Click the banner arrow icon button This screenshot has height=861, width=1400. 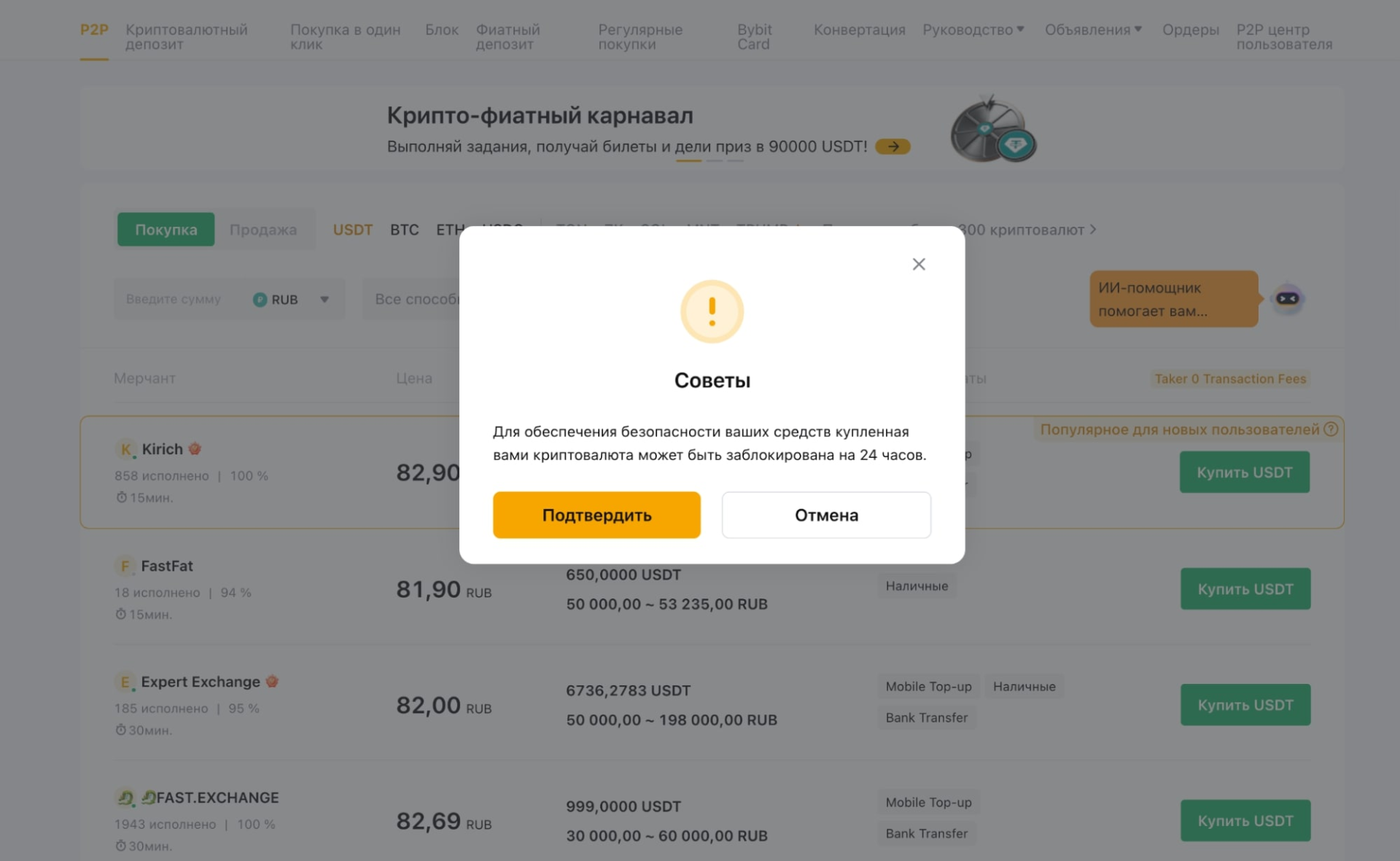click(x=892, y=147)
